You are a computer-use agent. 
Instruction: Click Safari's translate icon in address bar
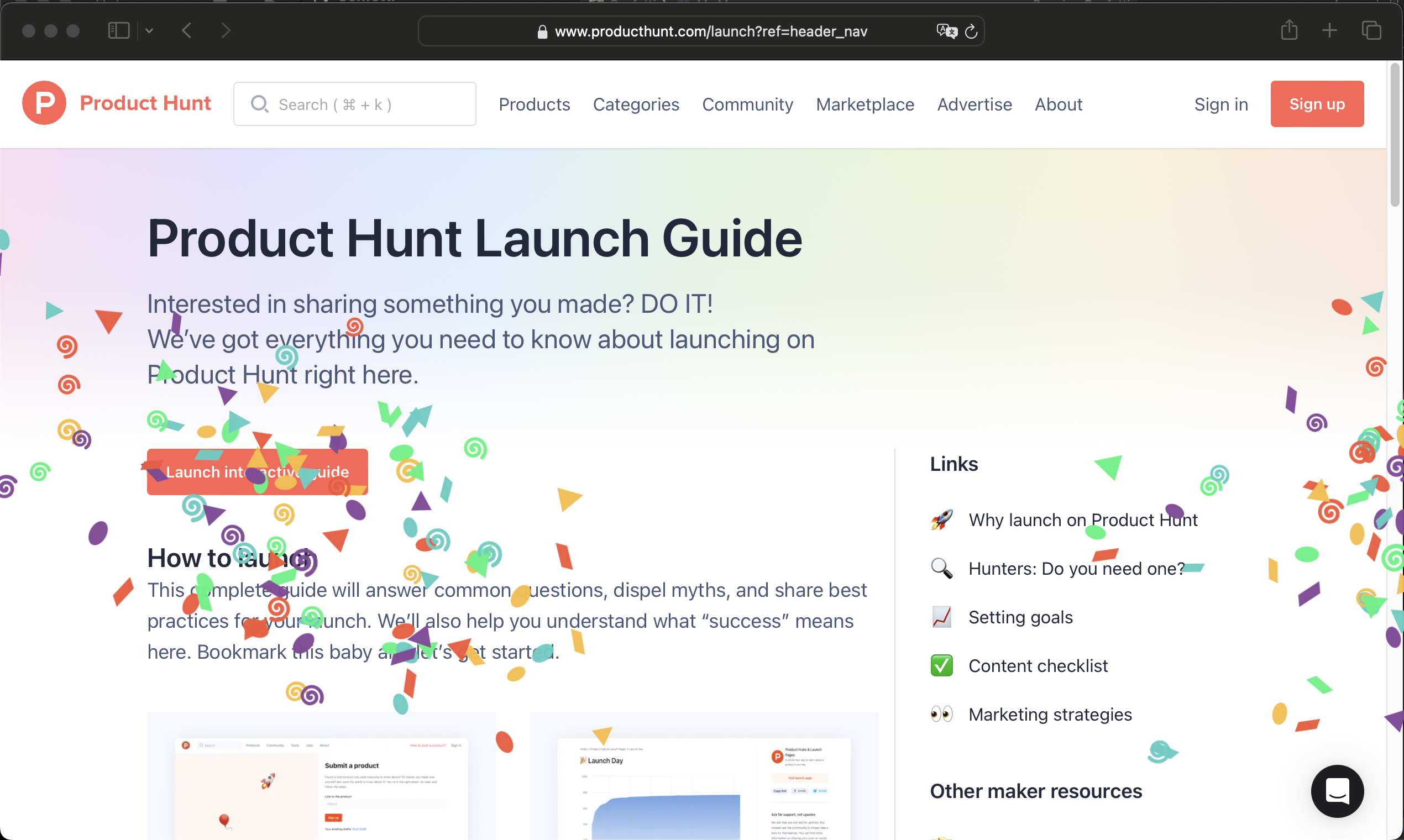[x=946, y=31]
